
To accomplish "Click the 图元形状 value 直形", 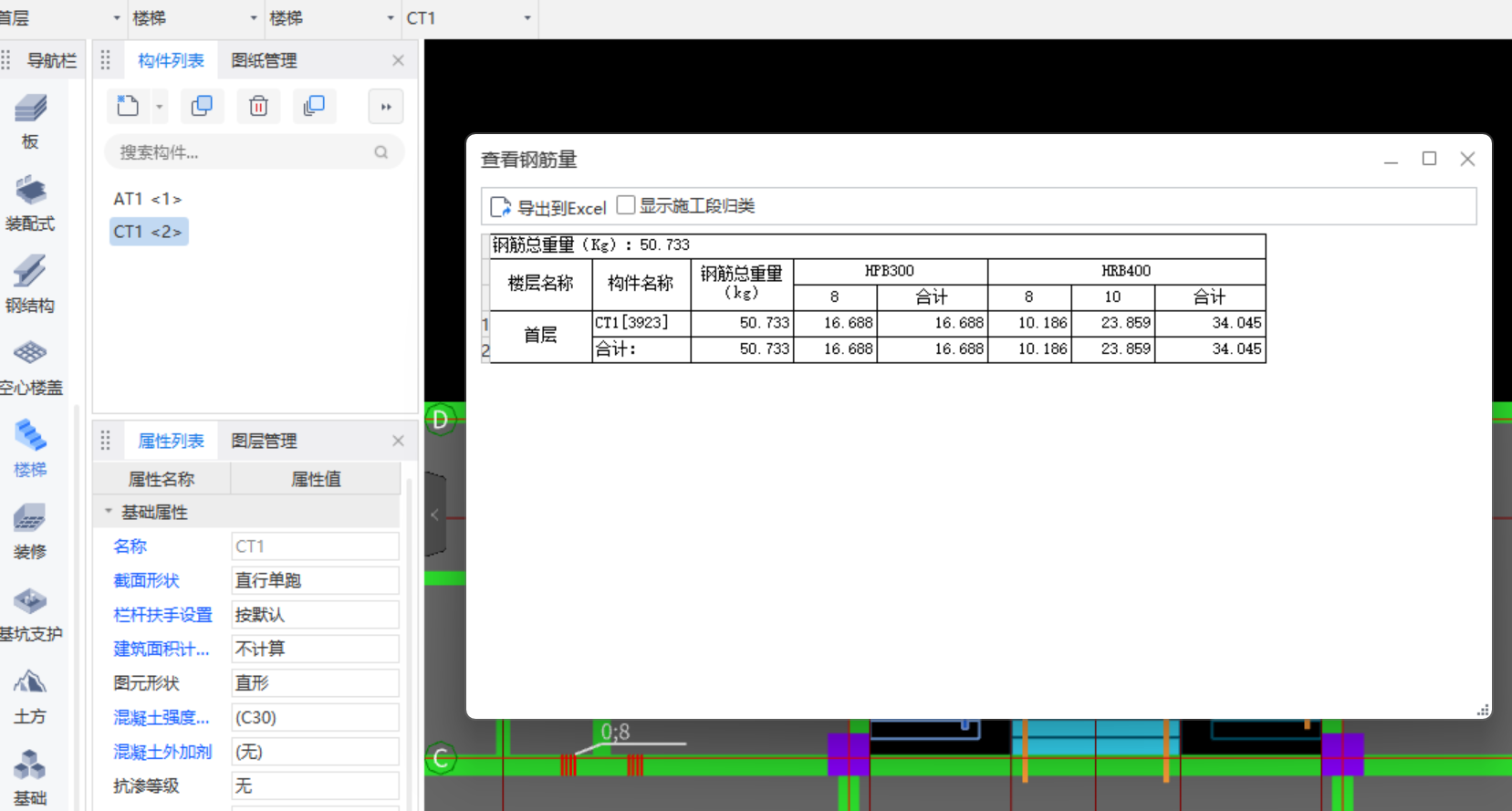I will (x=315, y=683).
